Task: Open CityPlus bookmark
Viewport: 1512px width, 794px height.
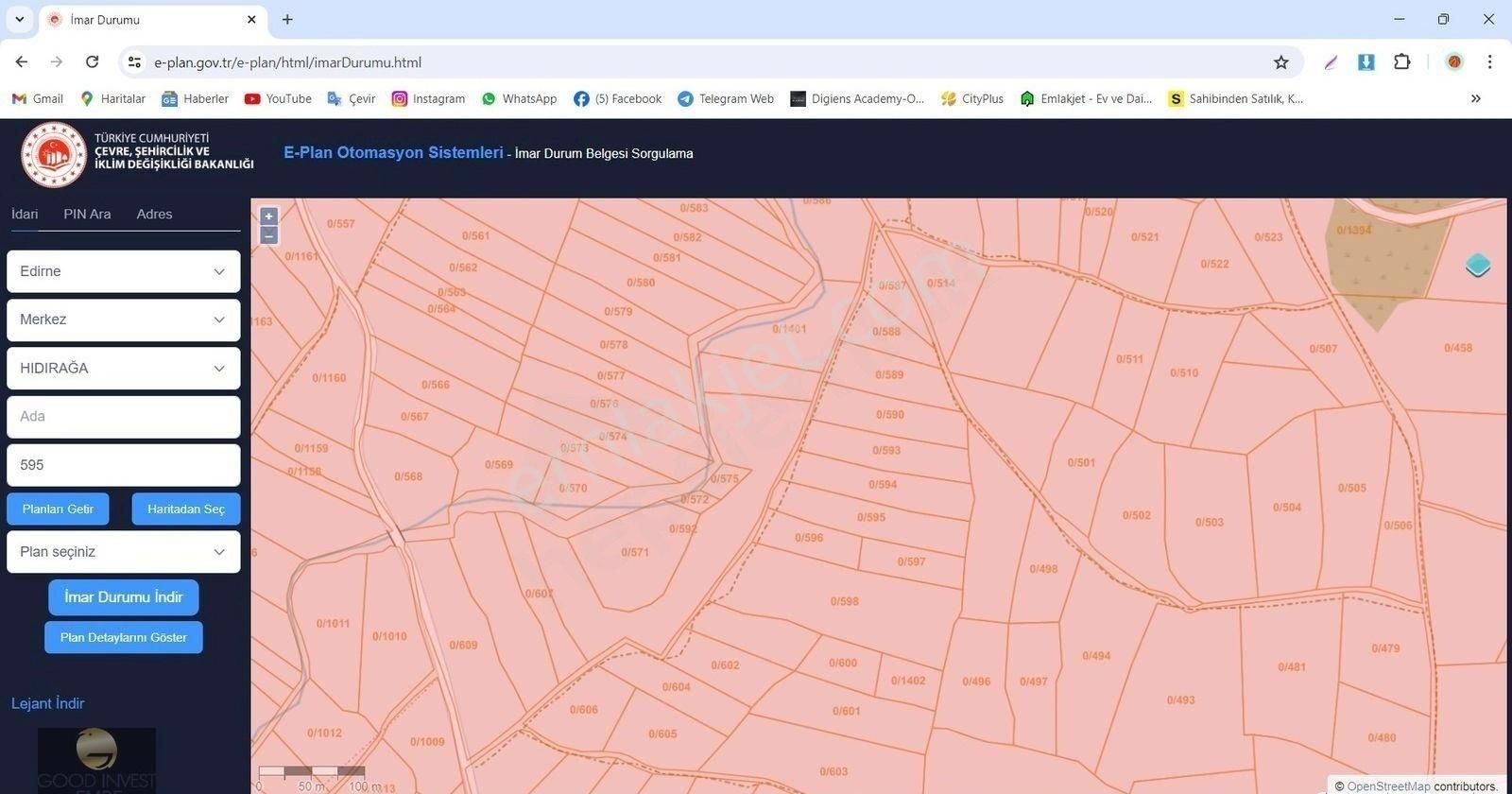Action: [972, 98]
